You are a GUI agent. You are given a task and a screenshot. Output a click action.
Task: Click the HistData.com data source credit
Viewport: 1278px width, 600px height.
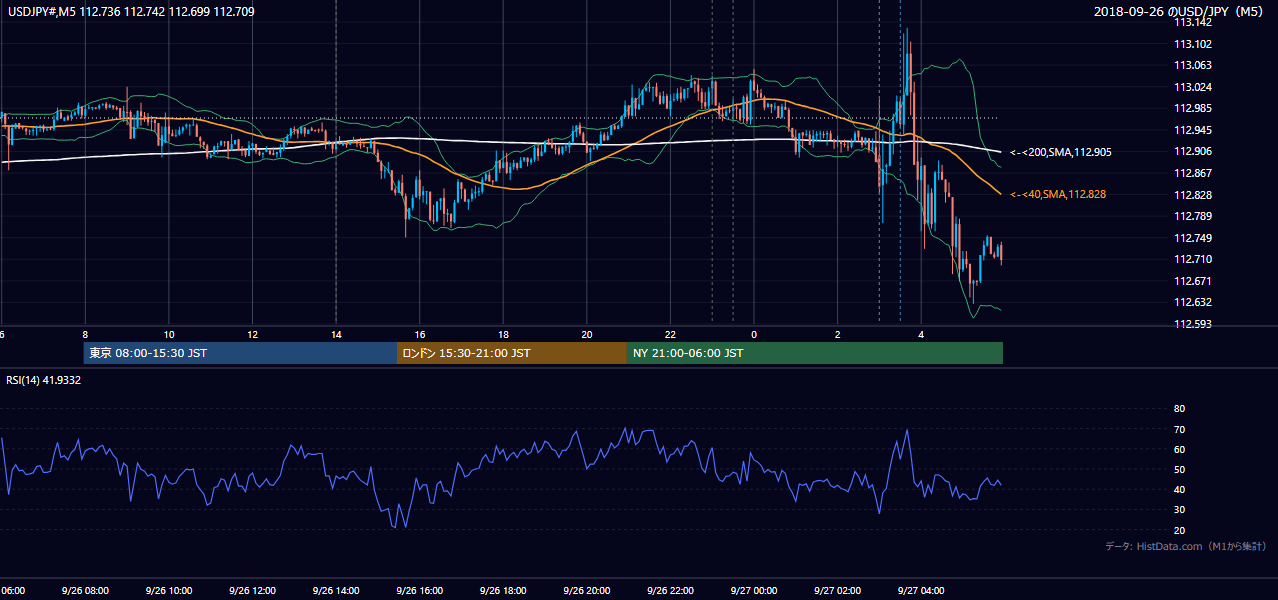[1186, 546]
